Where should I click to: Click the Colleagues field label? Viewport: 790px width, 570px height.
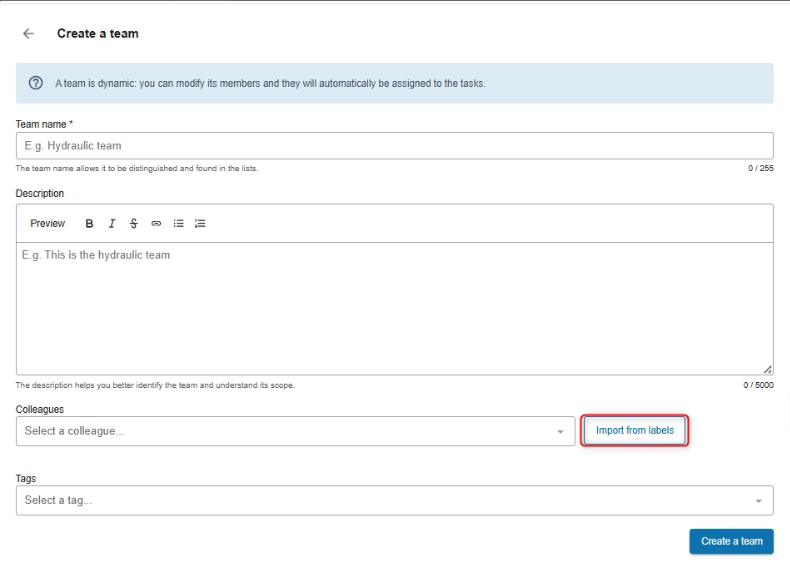point(40,409)
